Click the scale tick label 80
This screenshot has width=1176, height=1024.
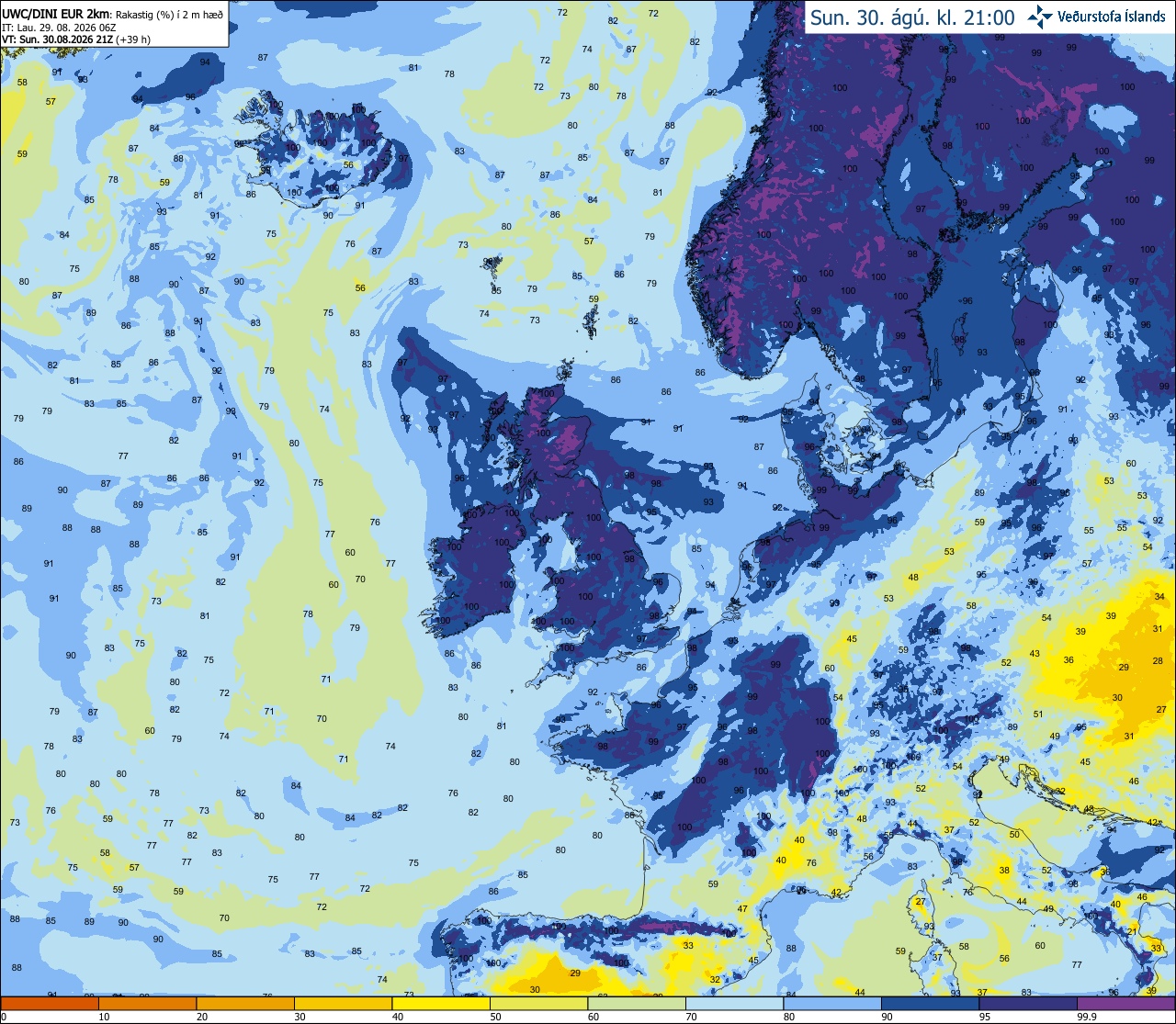(x=790, y=1017)
